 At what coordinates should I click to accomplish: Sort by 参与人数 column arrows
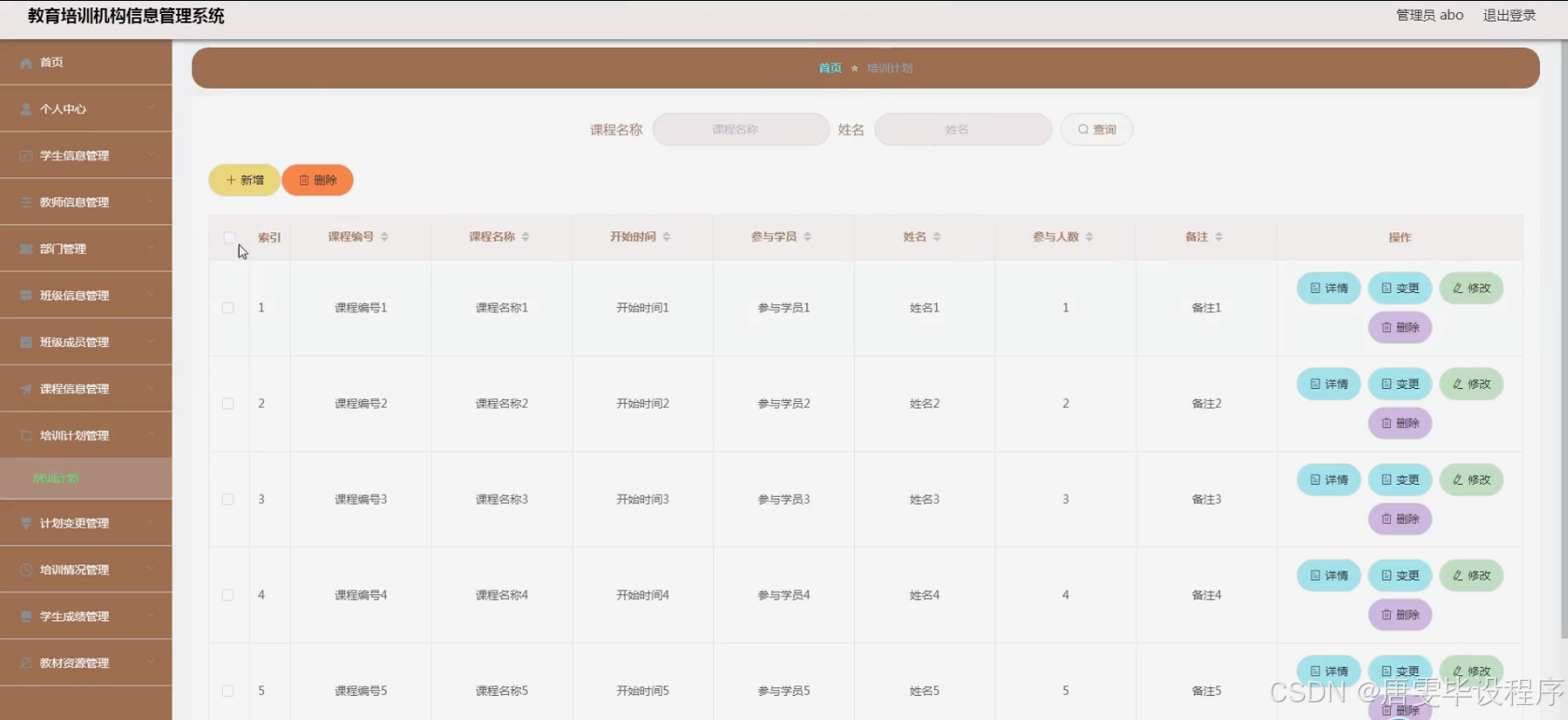pyautogui.click(x=1089, y=237)
